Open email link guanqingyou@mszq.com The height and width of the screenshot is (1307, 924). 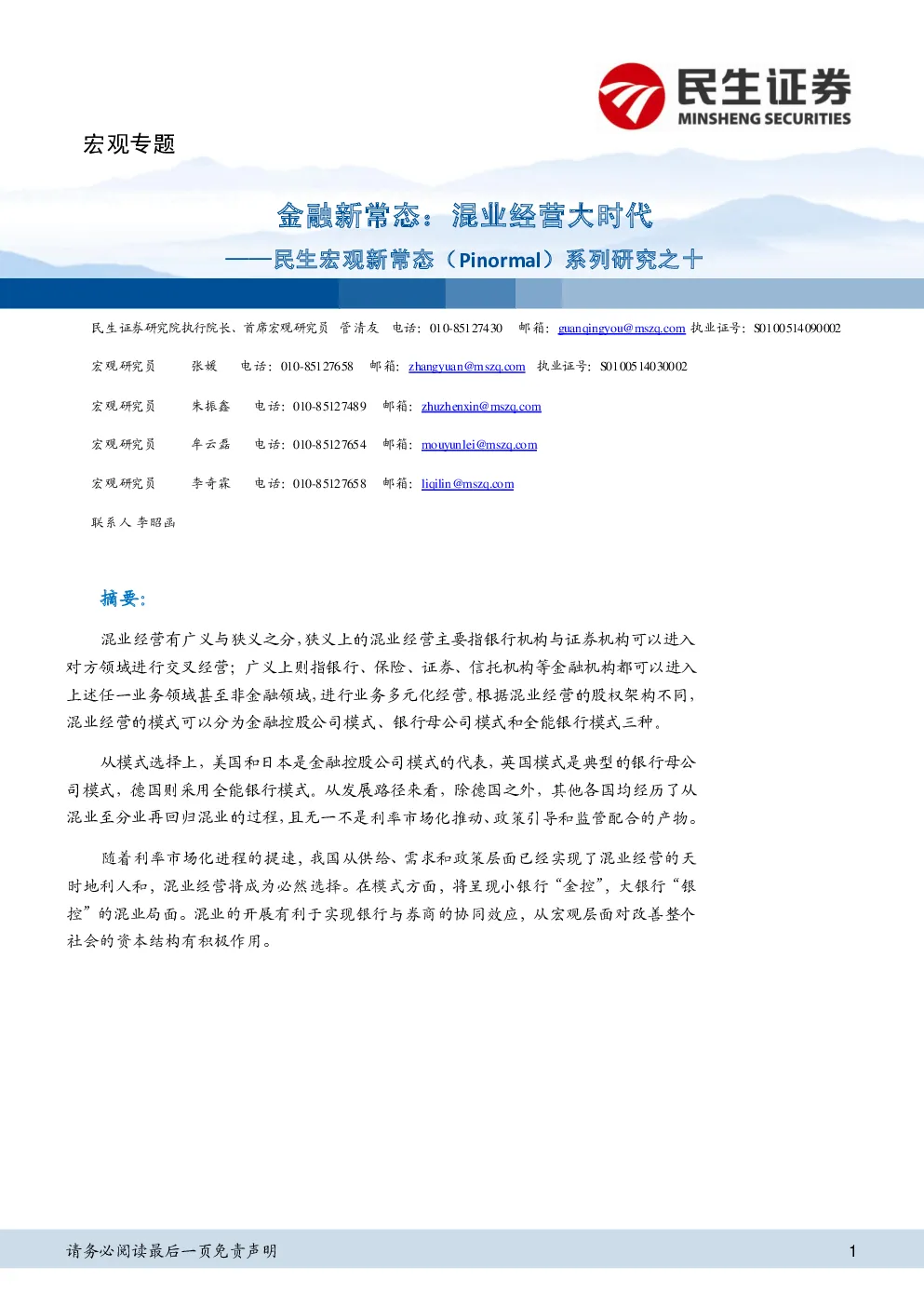point(622,329)
